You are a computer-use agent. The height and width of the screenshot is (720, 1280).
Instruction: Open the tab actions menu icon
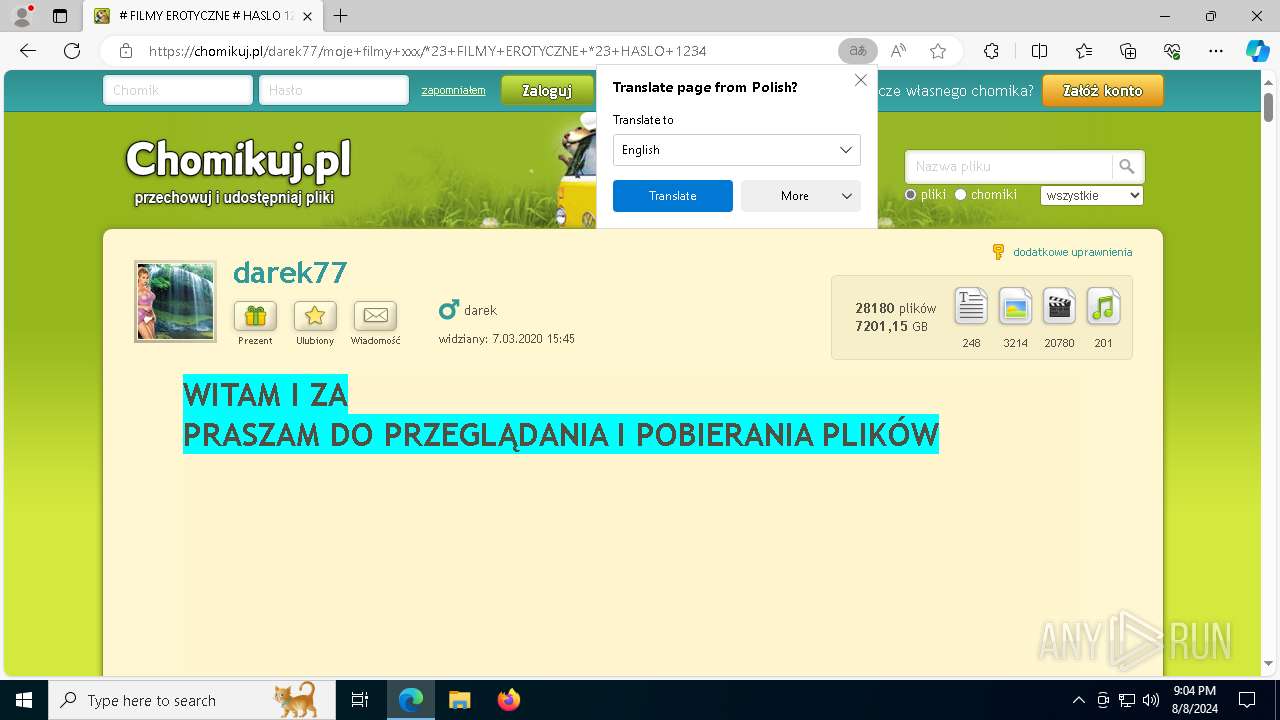pos(60,16)
